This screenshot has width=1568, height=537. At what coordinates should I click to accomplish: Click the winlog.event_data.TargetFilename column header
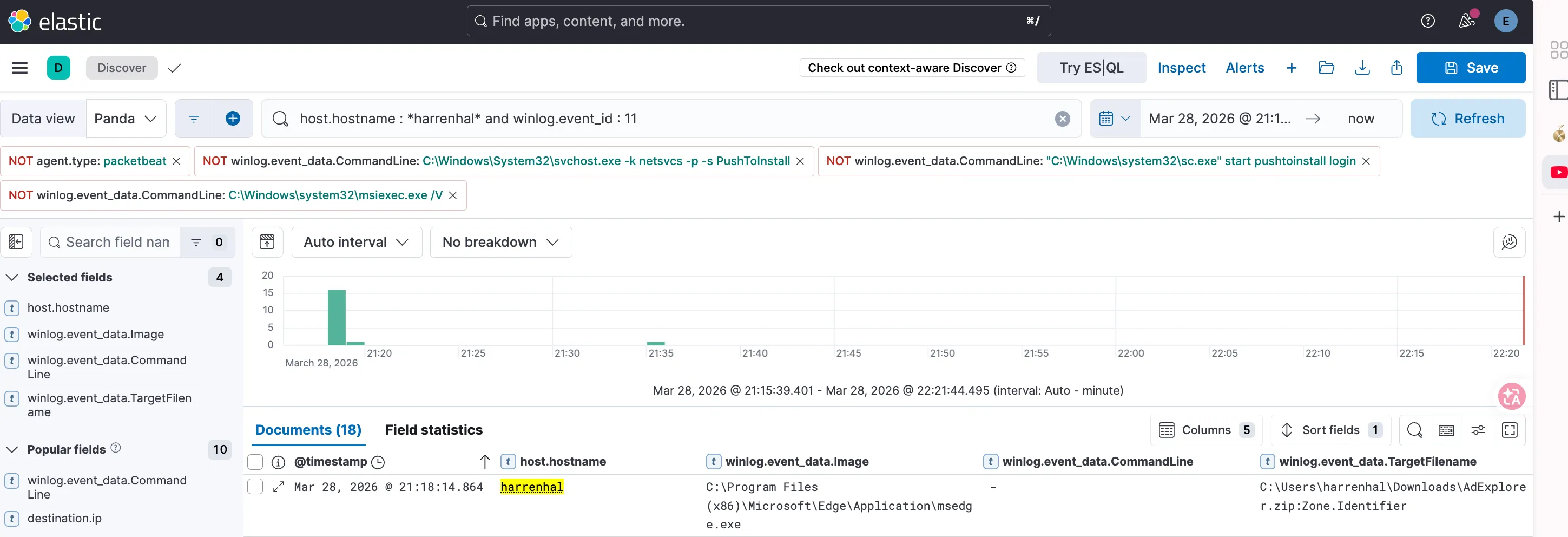[x=1377, y=462]
